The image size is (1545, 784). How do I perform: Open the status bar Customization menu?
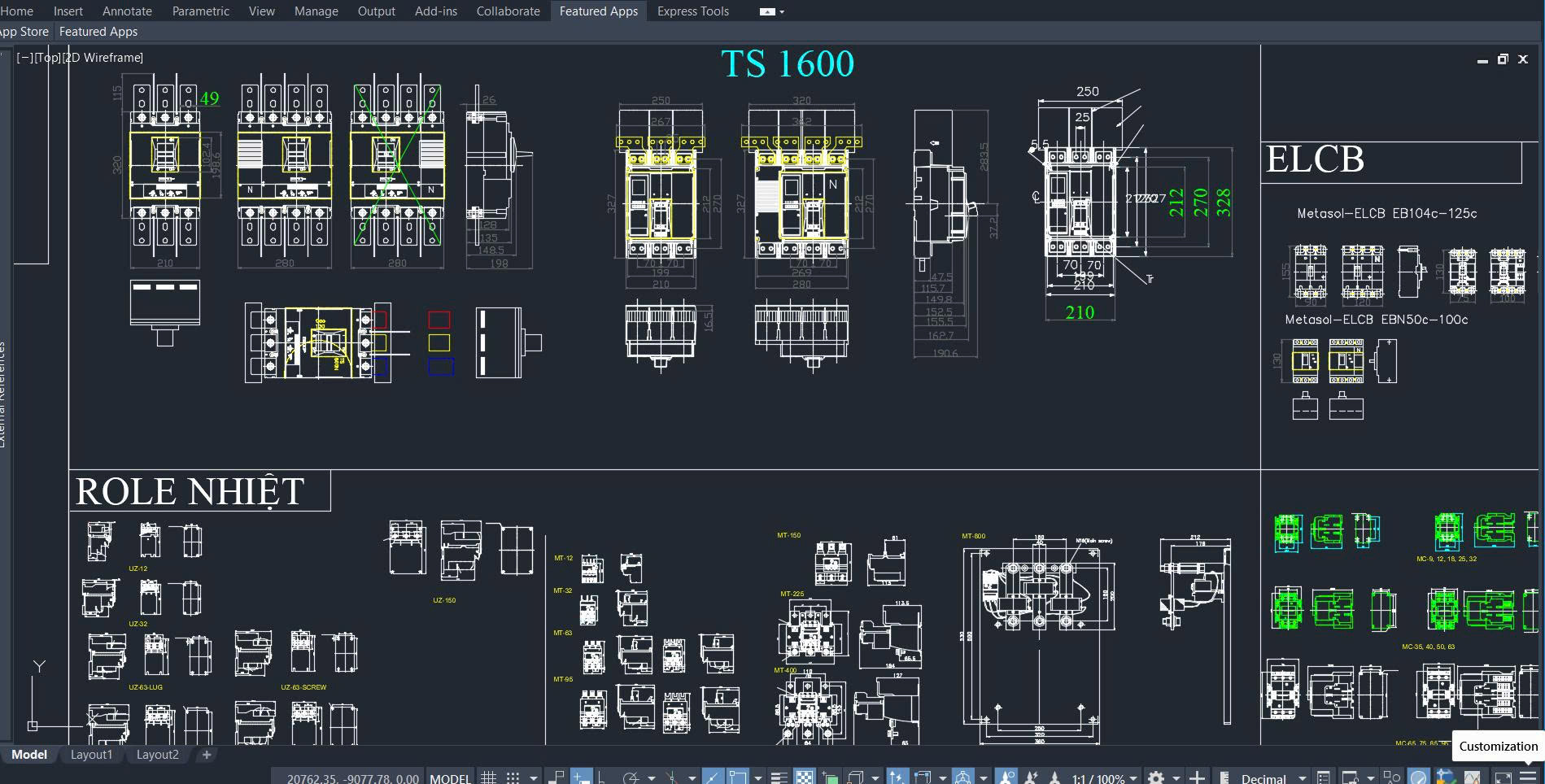1528,777
